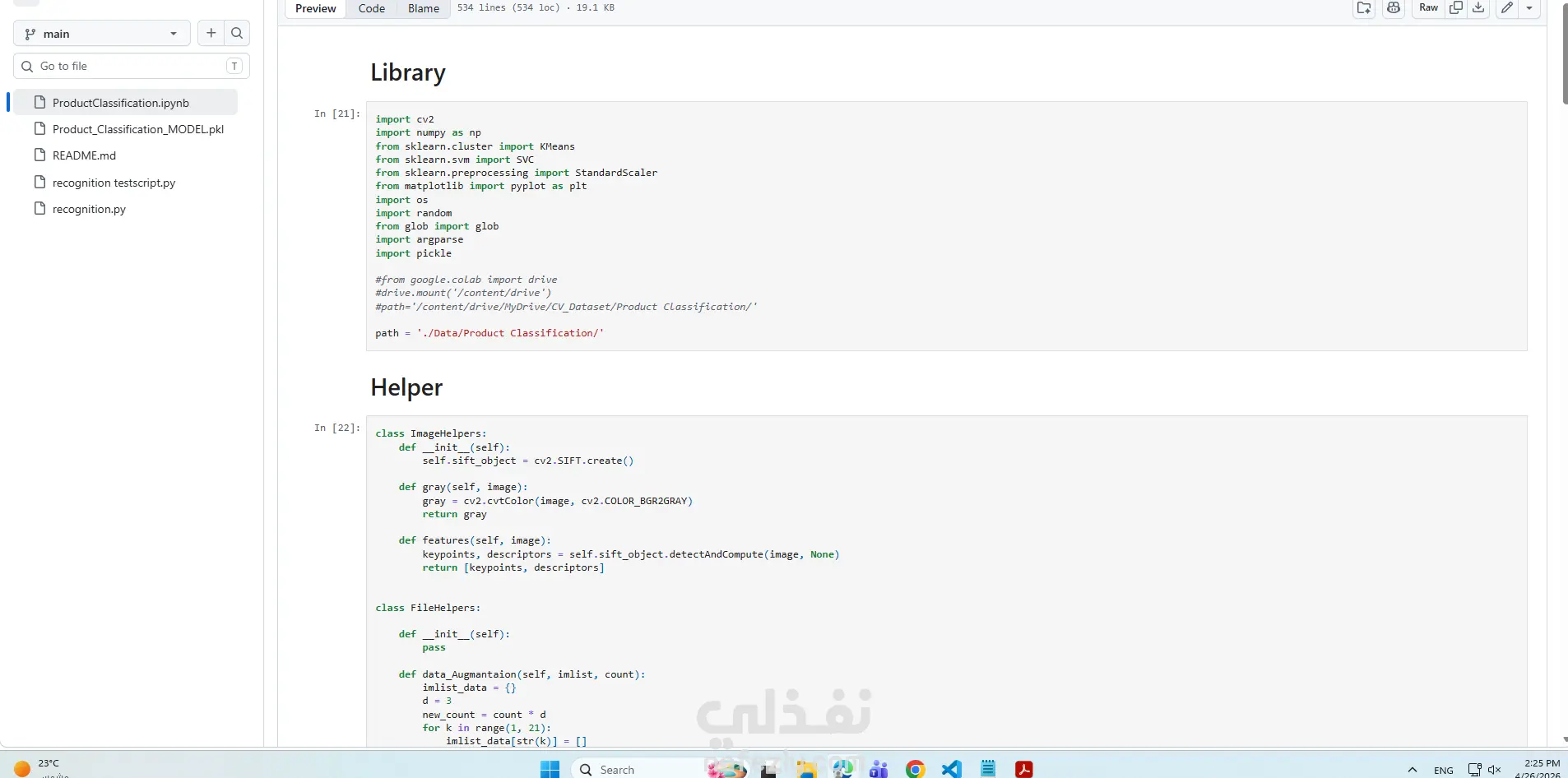Switch to the Blame tab

[424, 8]
